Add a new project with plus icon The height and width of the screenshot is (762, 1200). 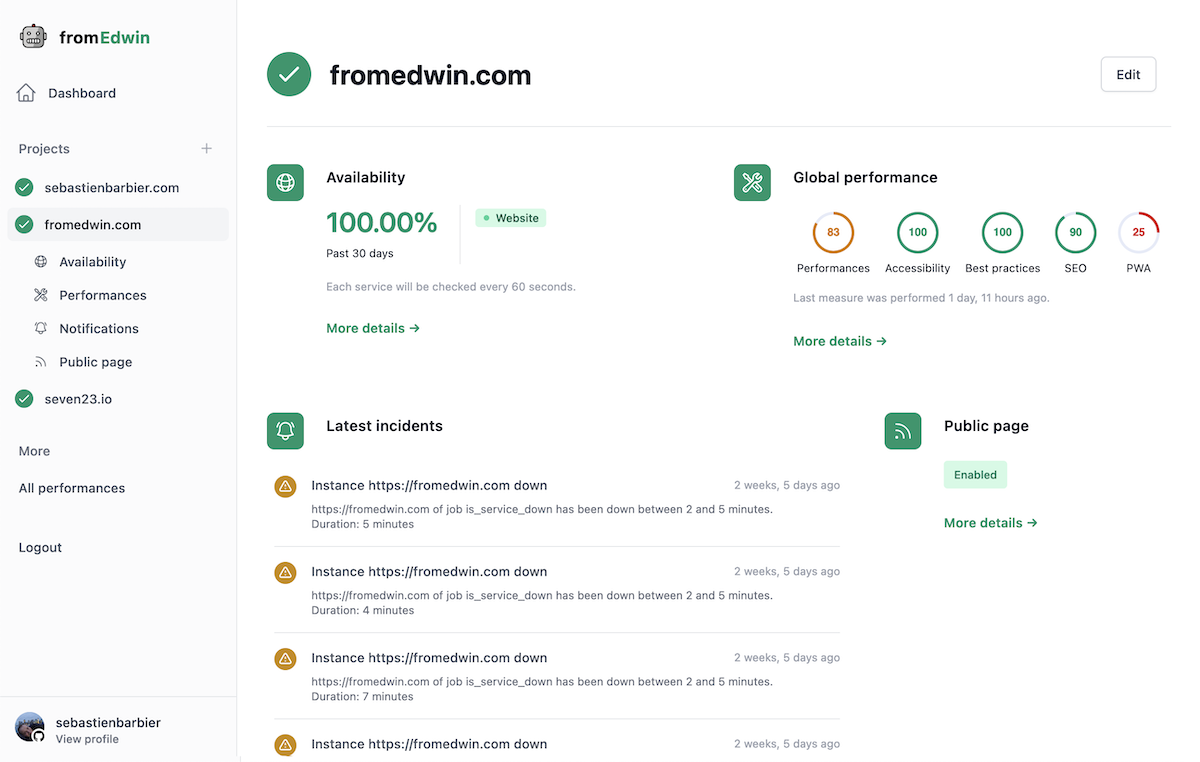coord(207,149)
